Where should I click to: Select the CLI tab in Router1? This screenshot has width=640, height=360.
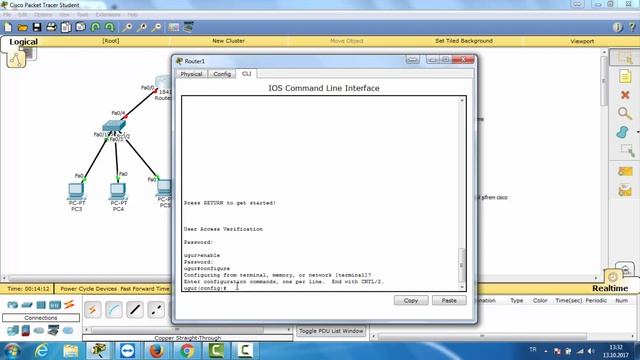(x=246, y=73)
